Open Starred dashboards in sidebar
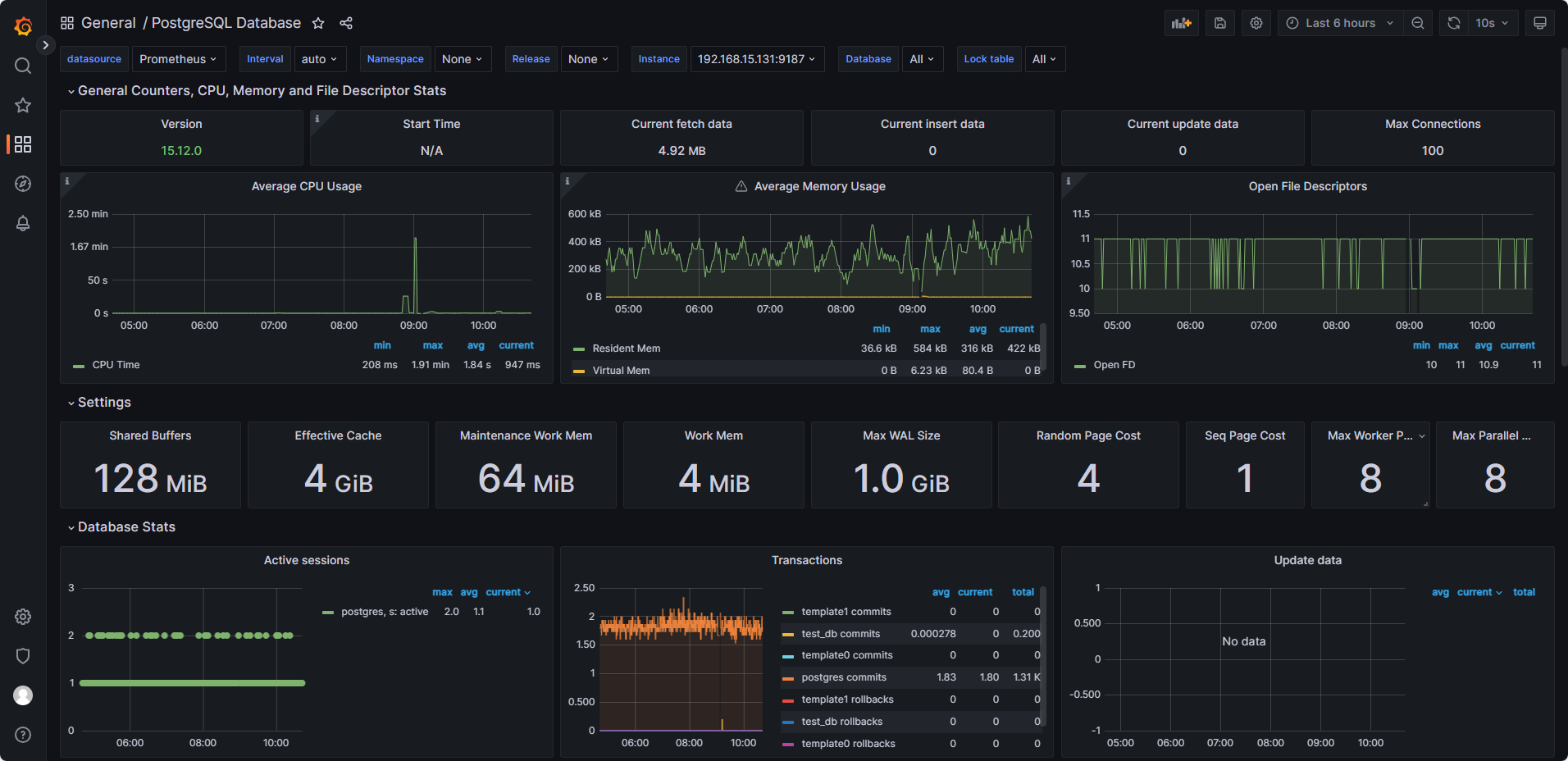The height and width of the screenshot is (761, 1568). 23,105
